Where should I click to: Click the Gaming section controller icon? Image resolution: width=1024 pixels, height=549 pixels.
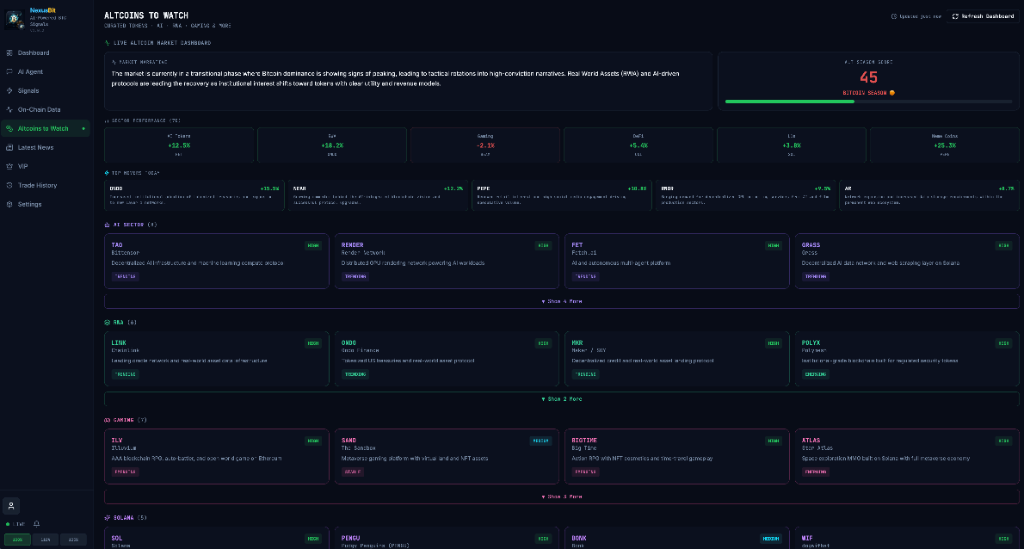coord(107,420)
